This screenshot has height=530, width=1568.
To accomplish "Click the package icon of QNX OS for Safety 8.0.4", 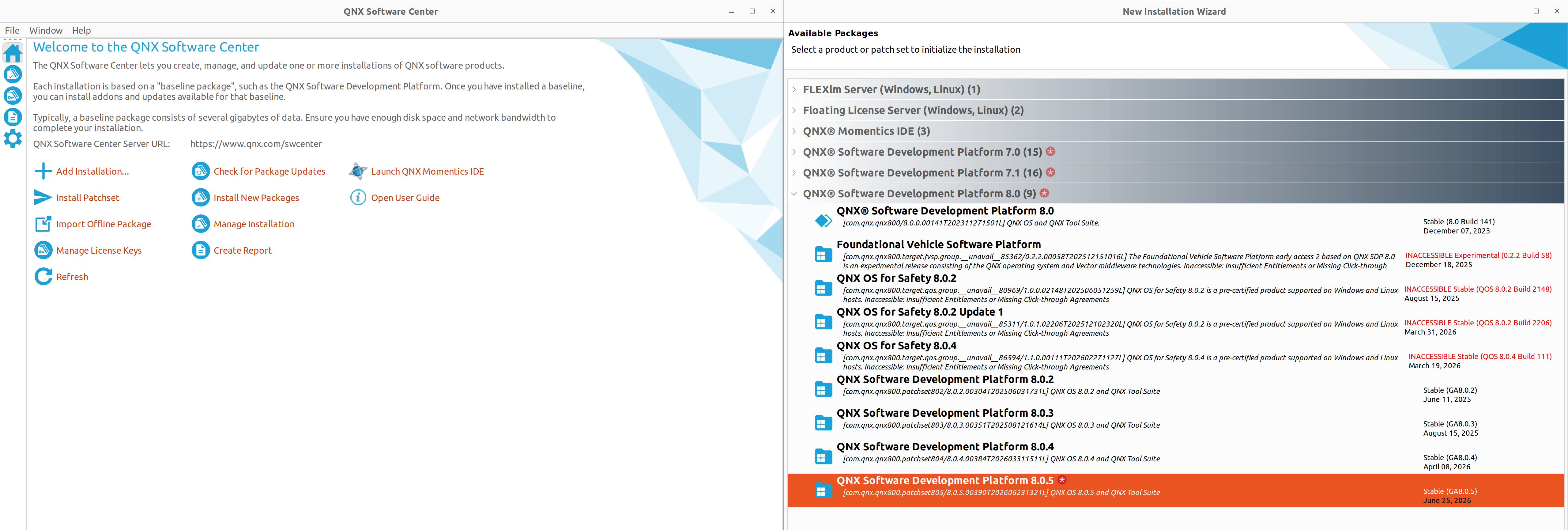I will tap(823, 355).
